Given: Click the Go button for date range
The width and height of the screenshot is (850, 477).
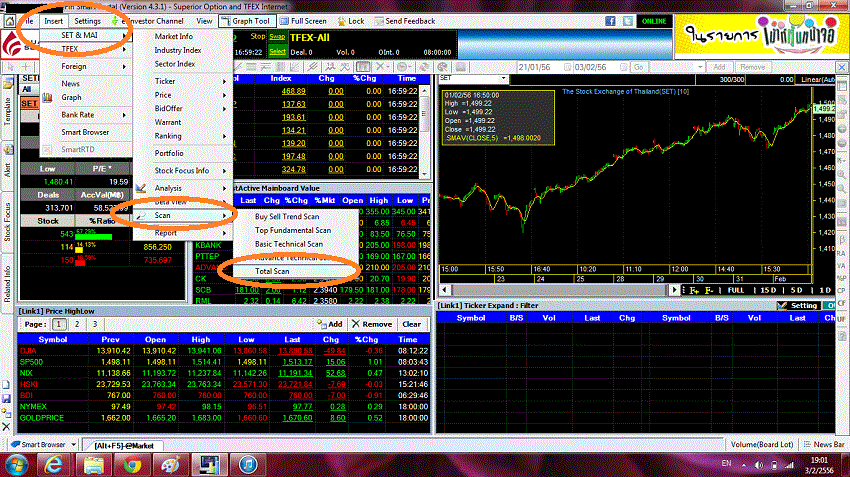Looking at the screenshot, I should 639,67.
